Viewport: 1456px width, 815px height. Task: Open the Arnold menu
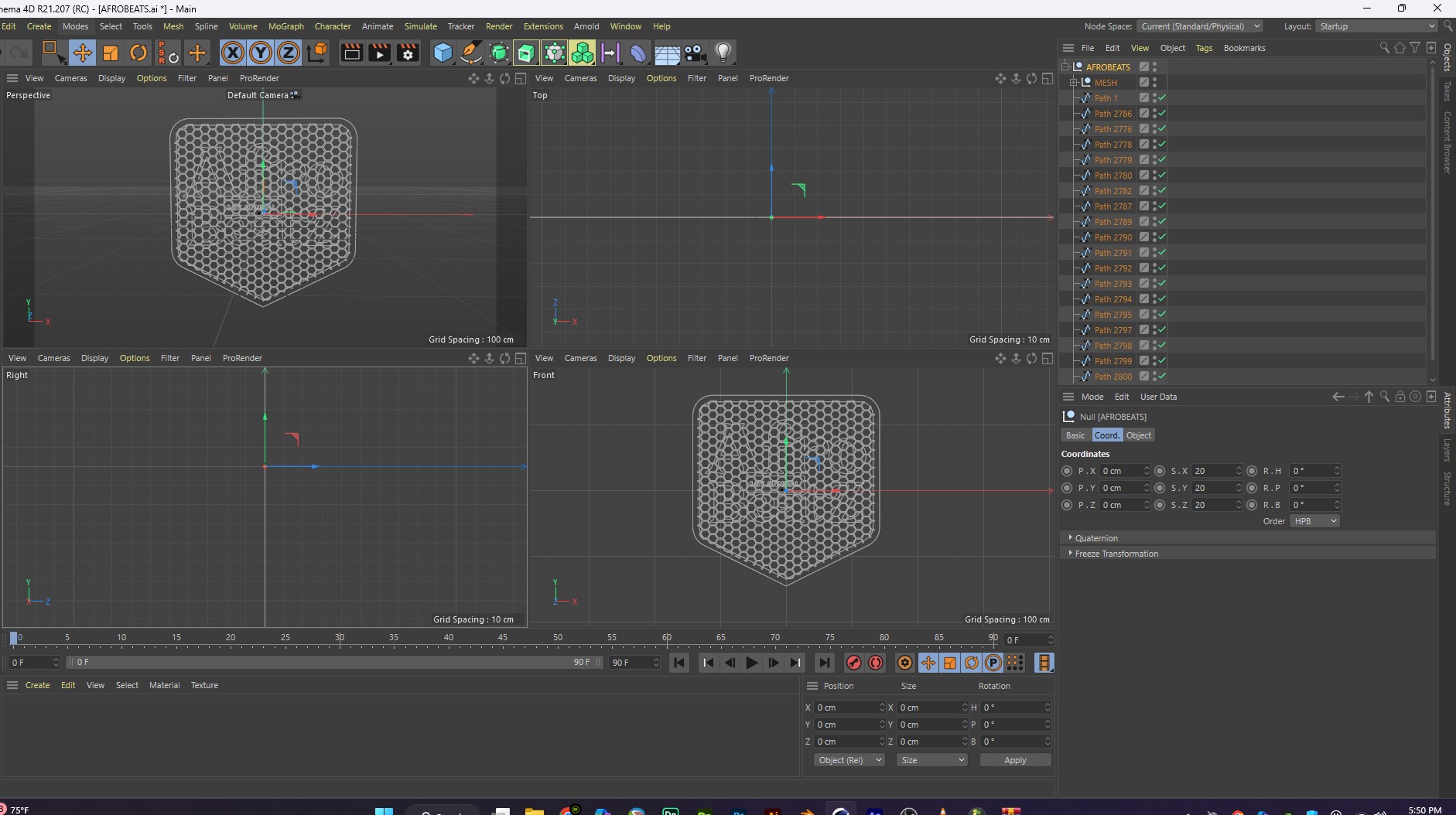click(586, 26)
